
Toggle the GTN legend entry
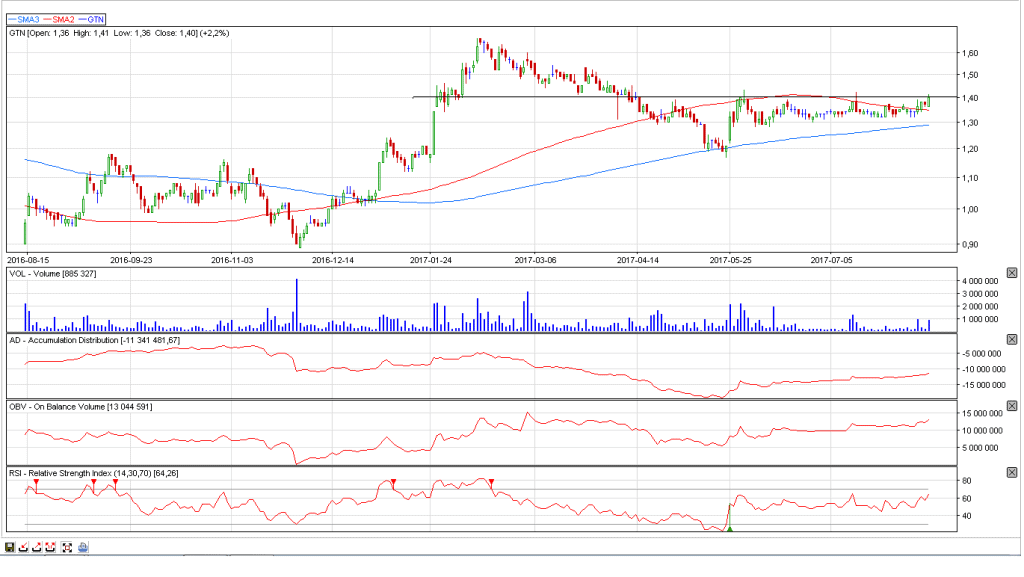[91, 19]
